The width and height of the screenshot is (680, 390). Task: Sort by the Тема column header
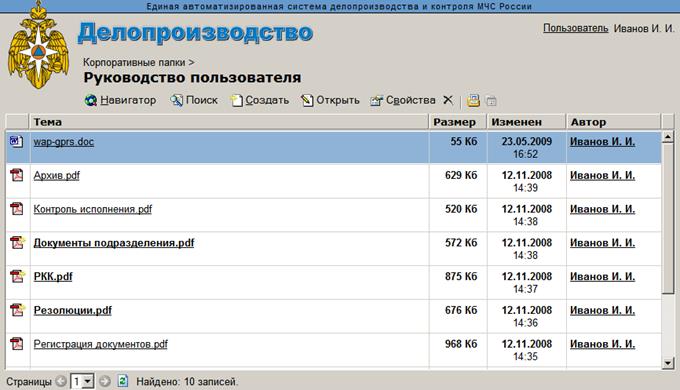tap(229, 122)
